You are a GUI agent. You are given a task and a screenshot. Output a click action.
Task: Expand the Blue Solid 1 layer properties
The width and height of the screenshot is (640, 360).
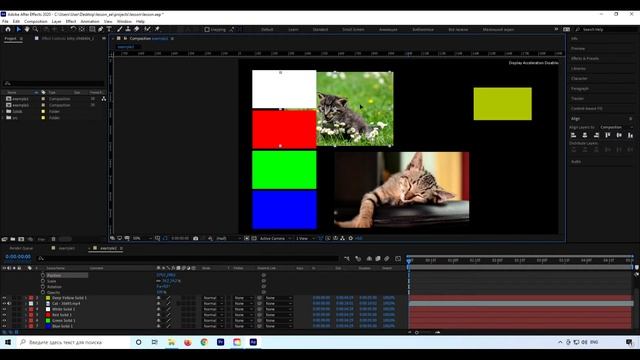26,326
